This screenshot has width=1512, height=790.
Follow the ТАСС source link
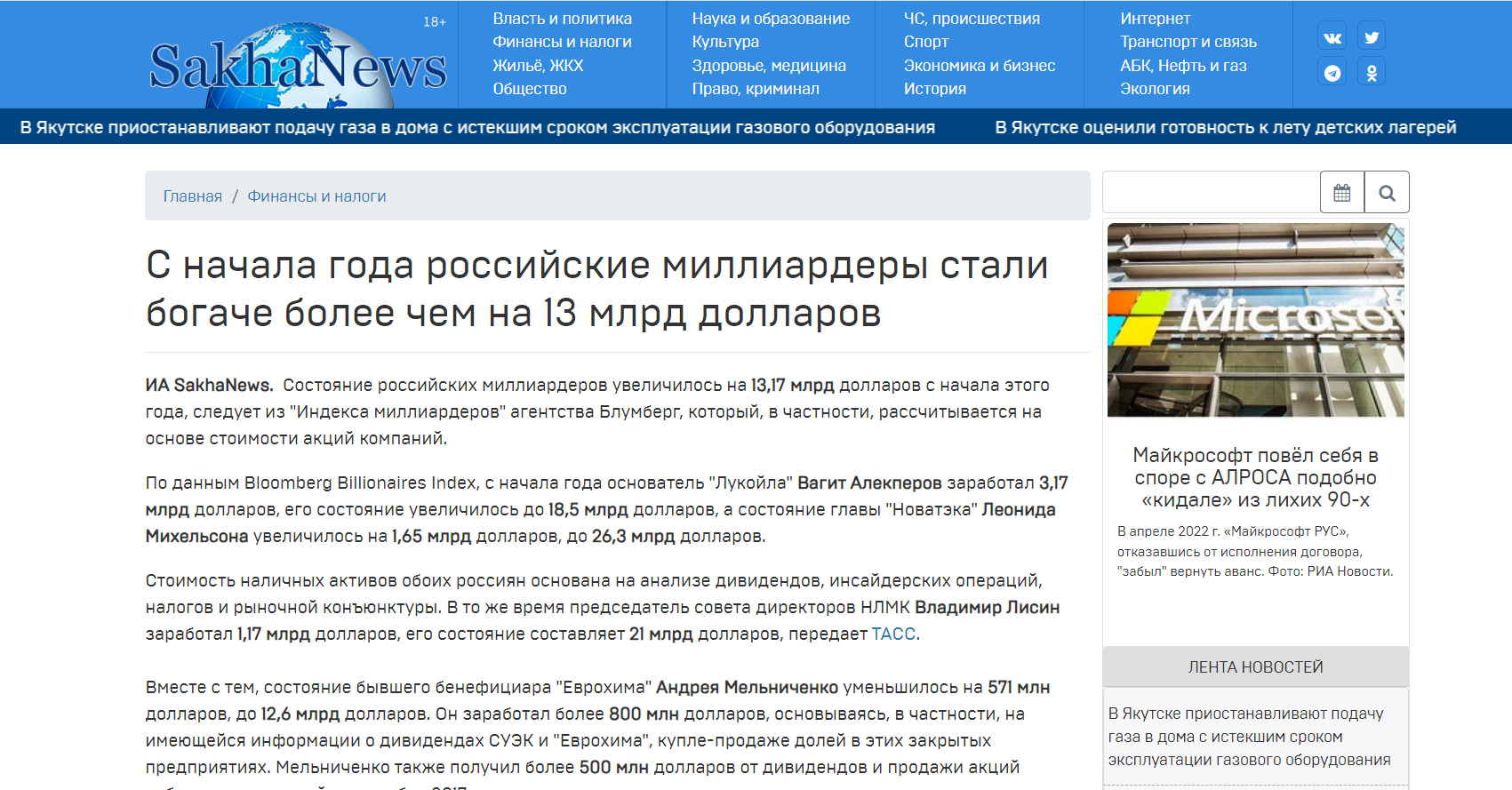893,634
